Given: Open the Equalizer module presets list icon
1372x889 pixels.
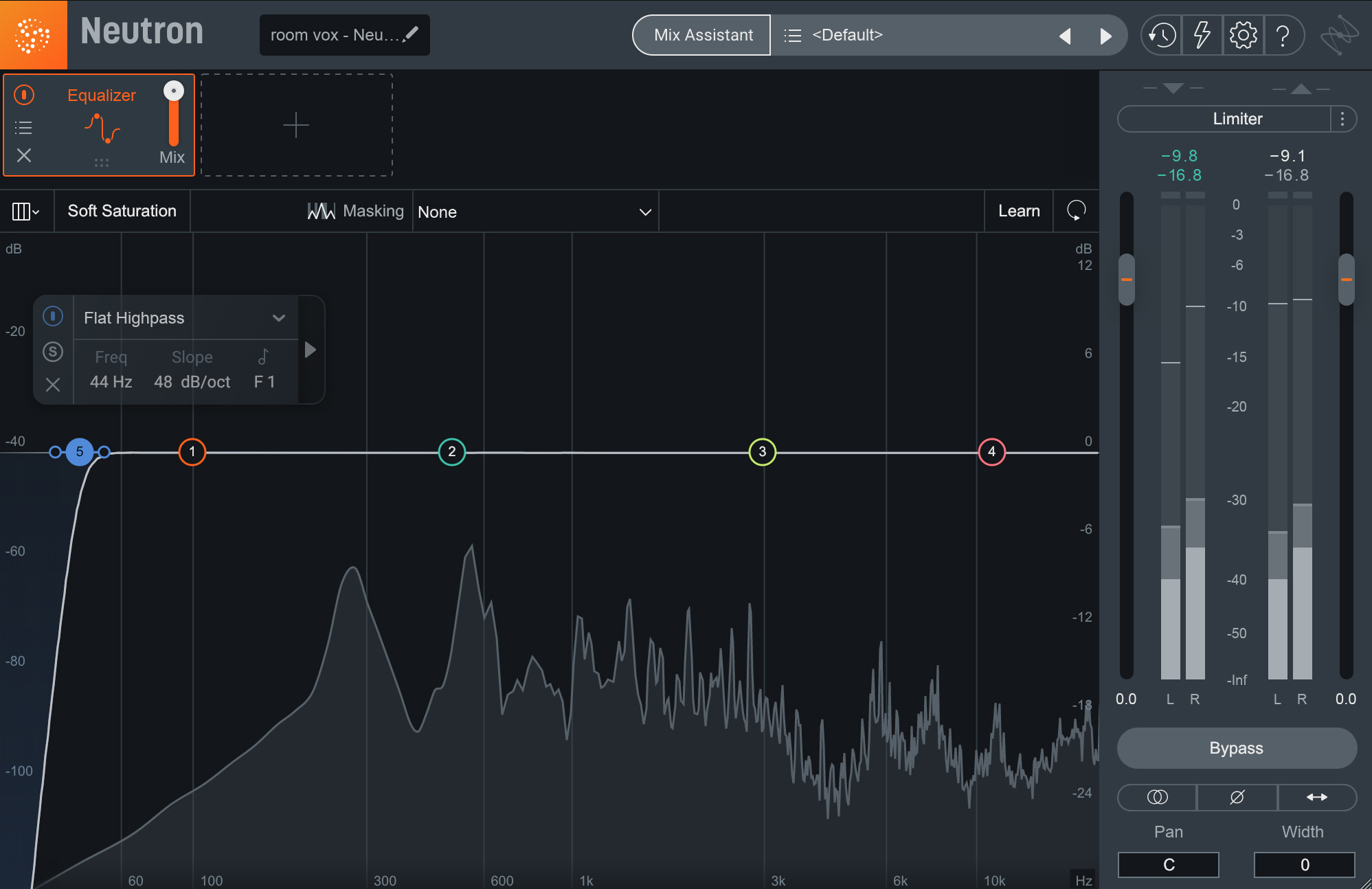Looking at the screenshot, I should pyautogui.click(x=23, y=127).
